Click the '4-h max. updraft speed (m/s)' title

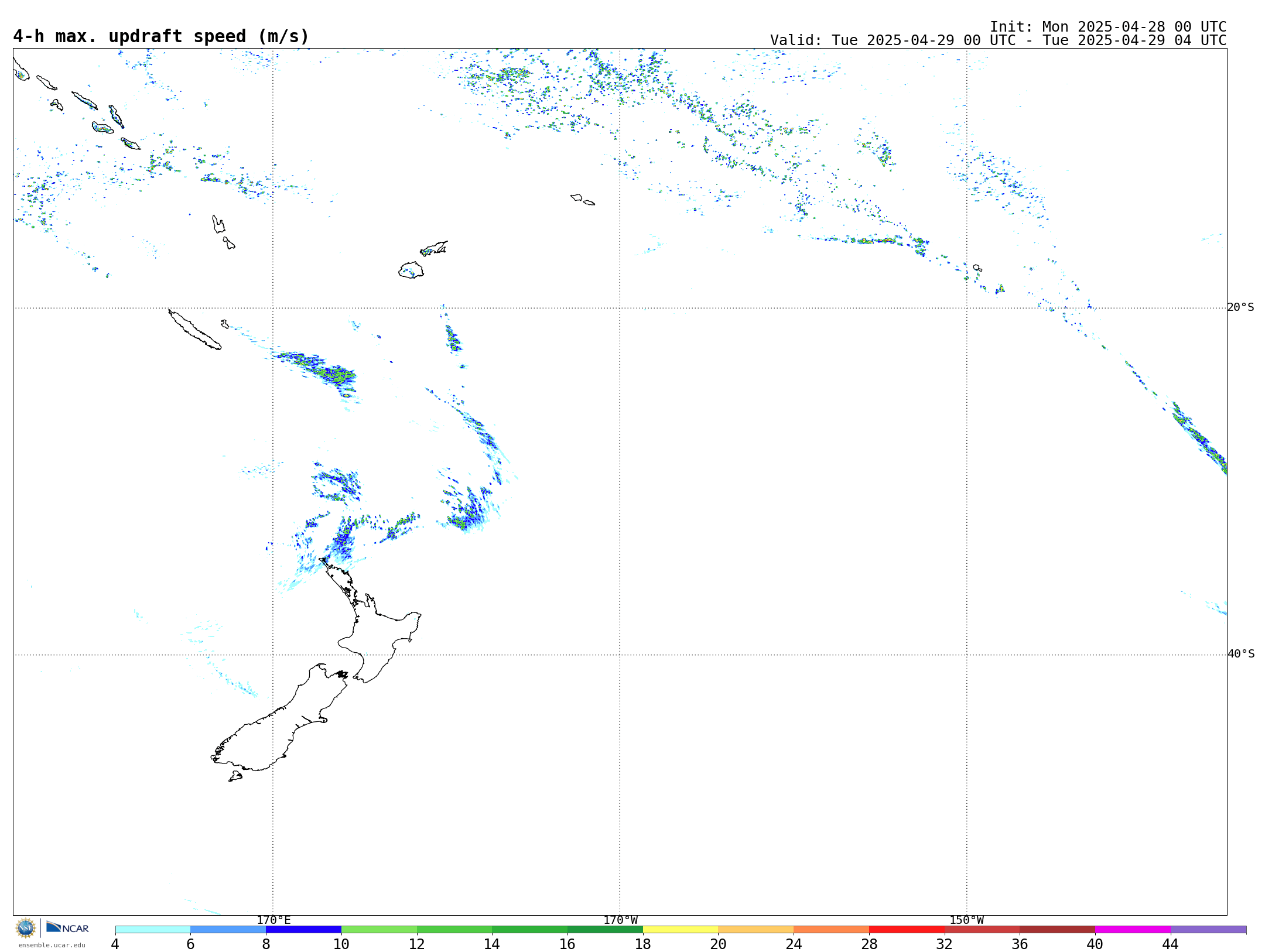pyautogui.click(x=161, y=36)
